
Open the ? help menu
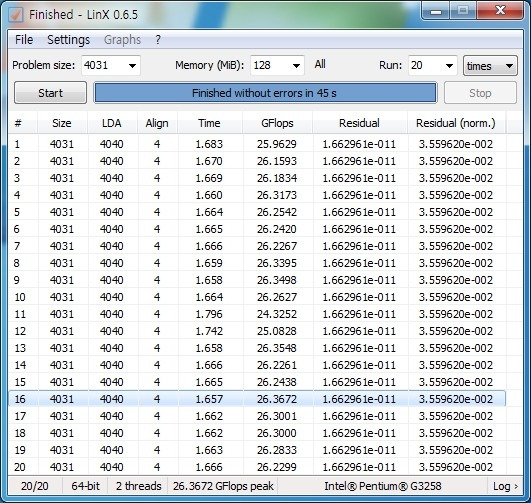coord(158,40)
